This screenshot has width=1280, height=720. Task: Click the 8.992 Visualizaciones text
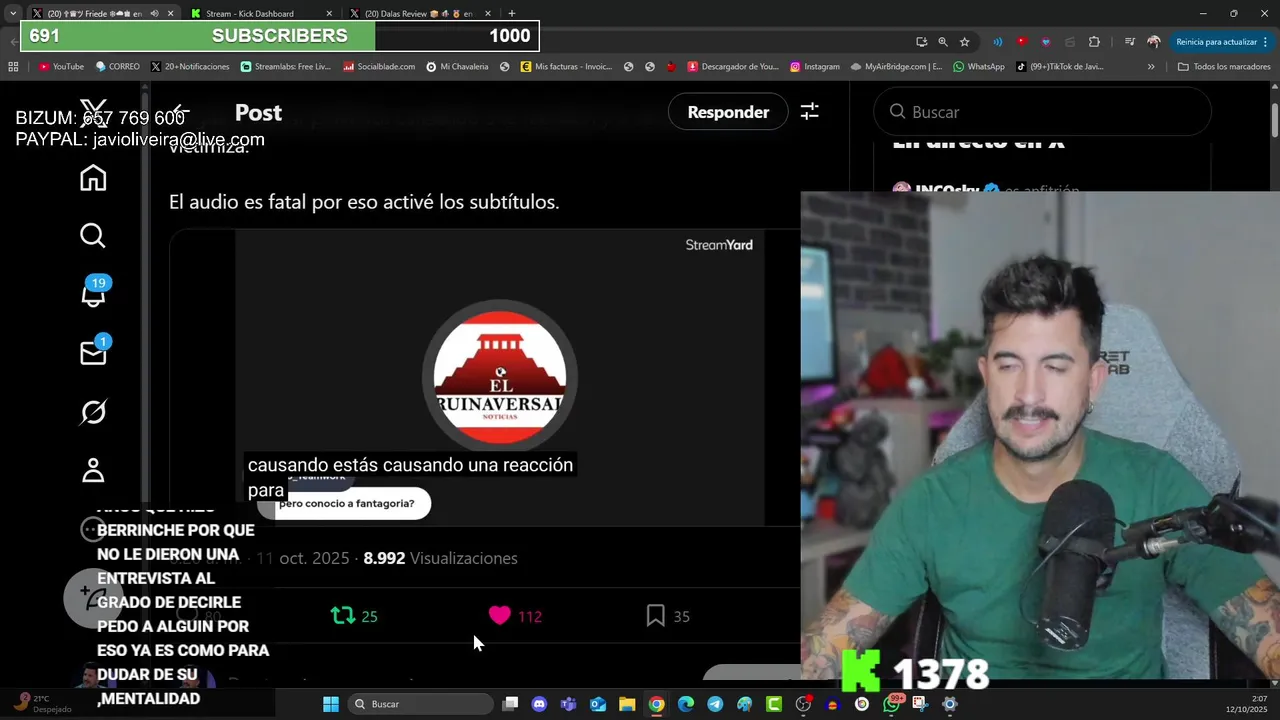(440, 558)
